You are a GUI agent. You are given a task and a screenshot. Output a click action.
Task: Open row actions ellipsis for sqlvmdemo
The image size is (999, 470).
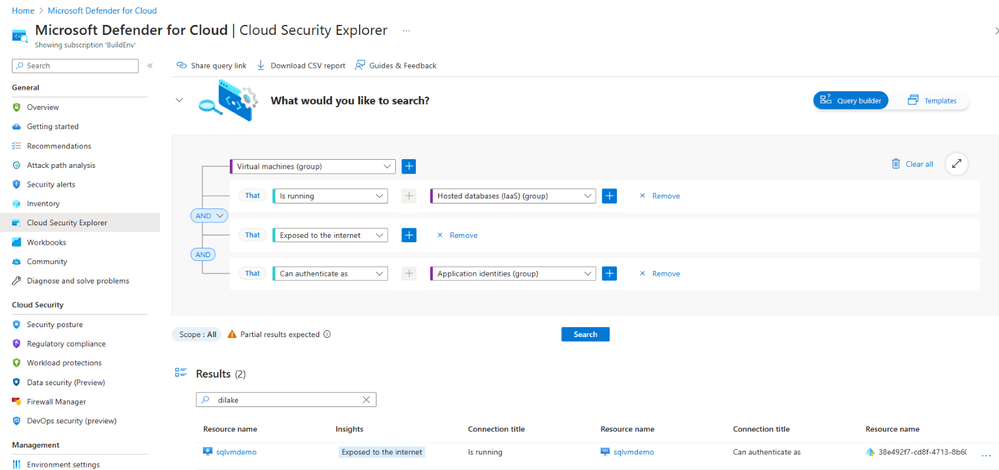987,455
